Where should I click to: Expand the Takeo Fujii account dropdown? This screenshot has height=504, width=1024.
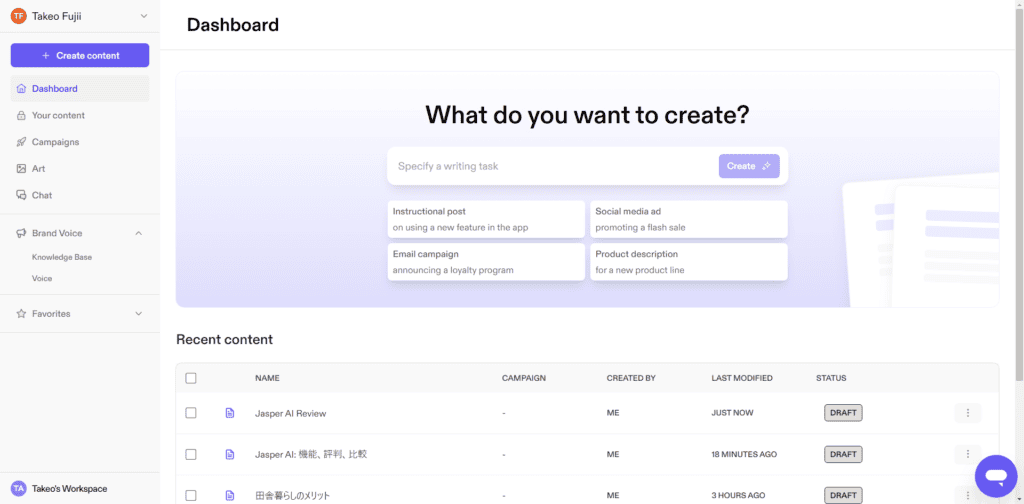point(144,16)
